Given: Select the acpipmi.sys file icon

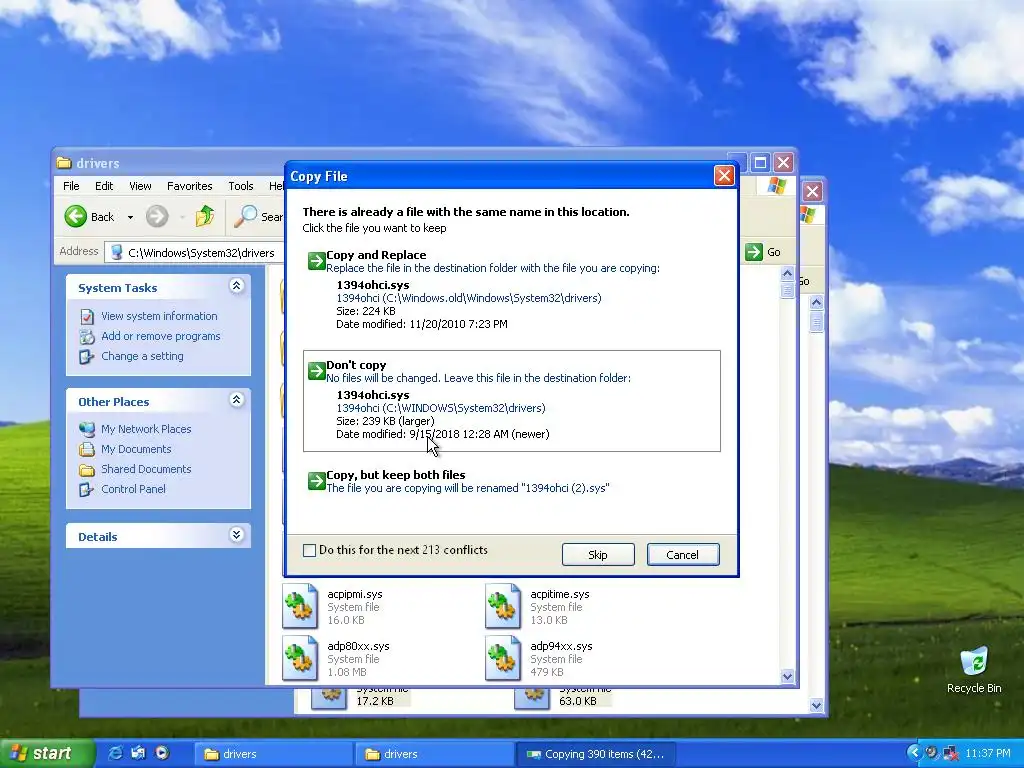Looking at the screenshot, I should (300, 606).
